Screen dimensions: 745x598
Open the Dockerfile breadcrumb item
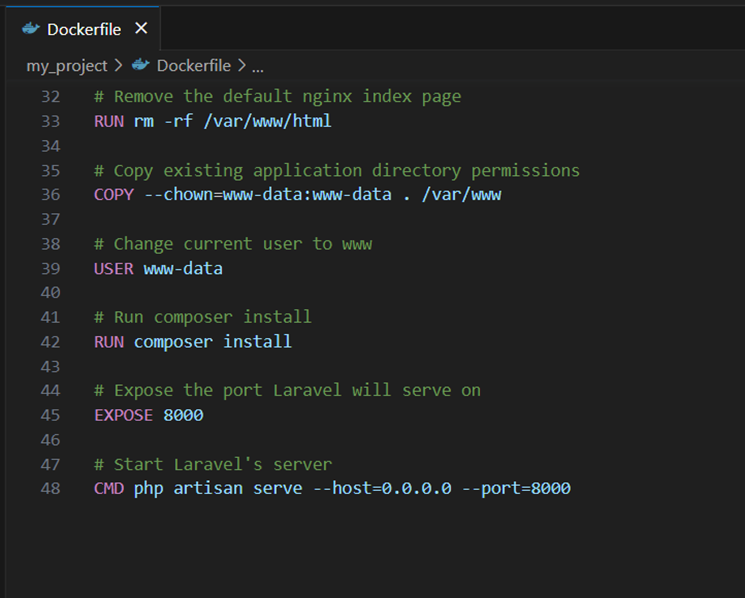click(194, 65)
